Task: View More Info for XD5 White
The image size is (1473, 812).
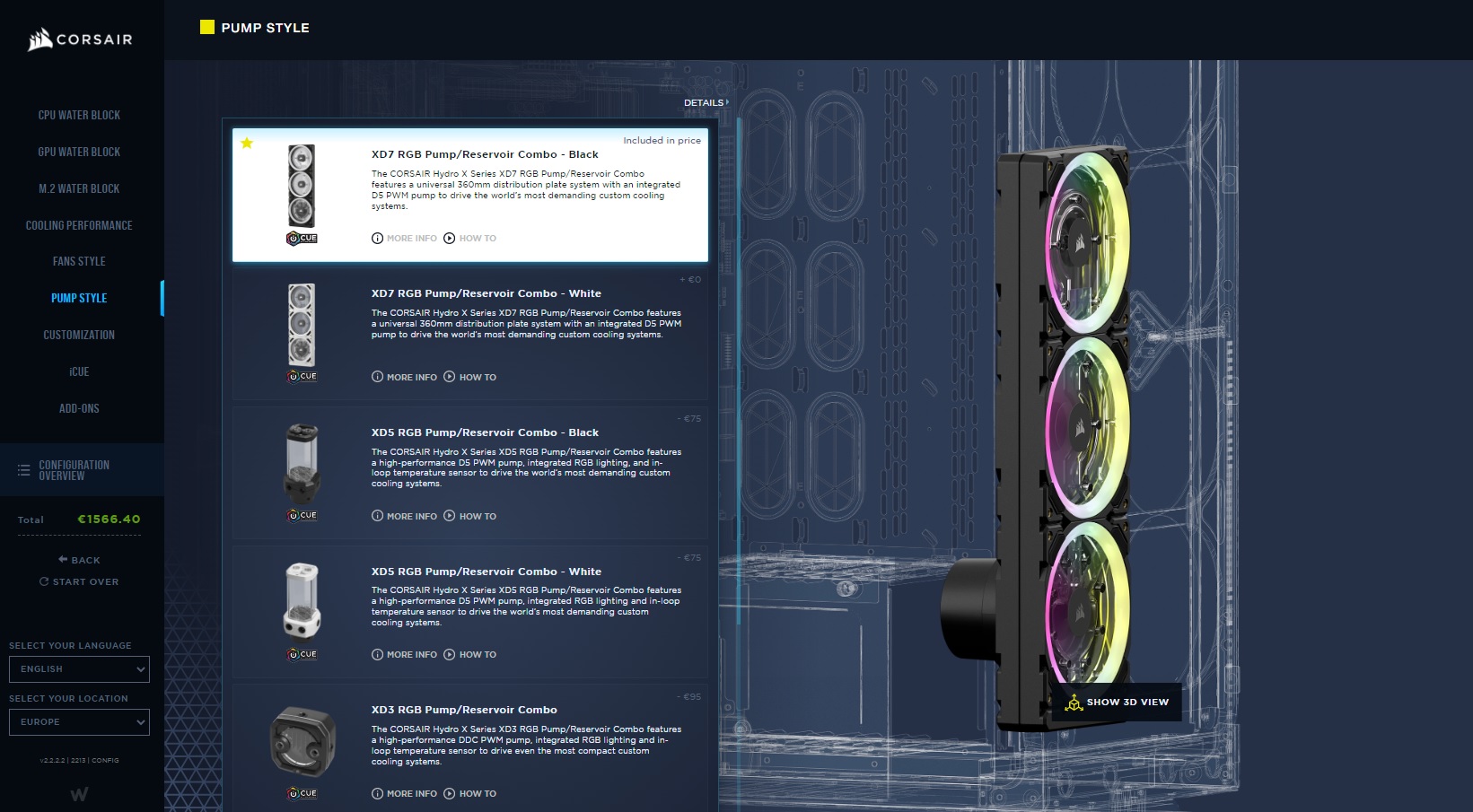Action: click(404, 655)
